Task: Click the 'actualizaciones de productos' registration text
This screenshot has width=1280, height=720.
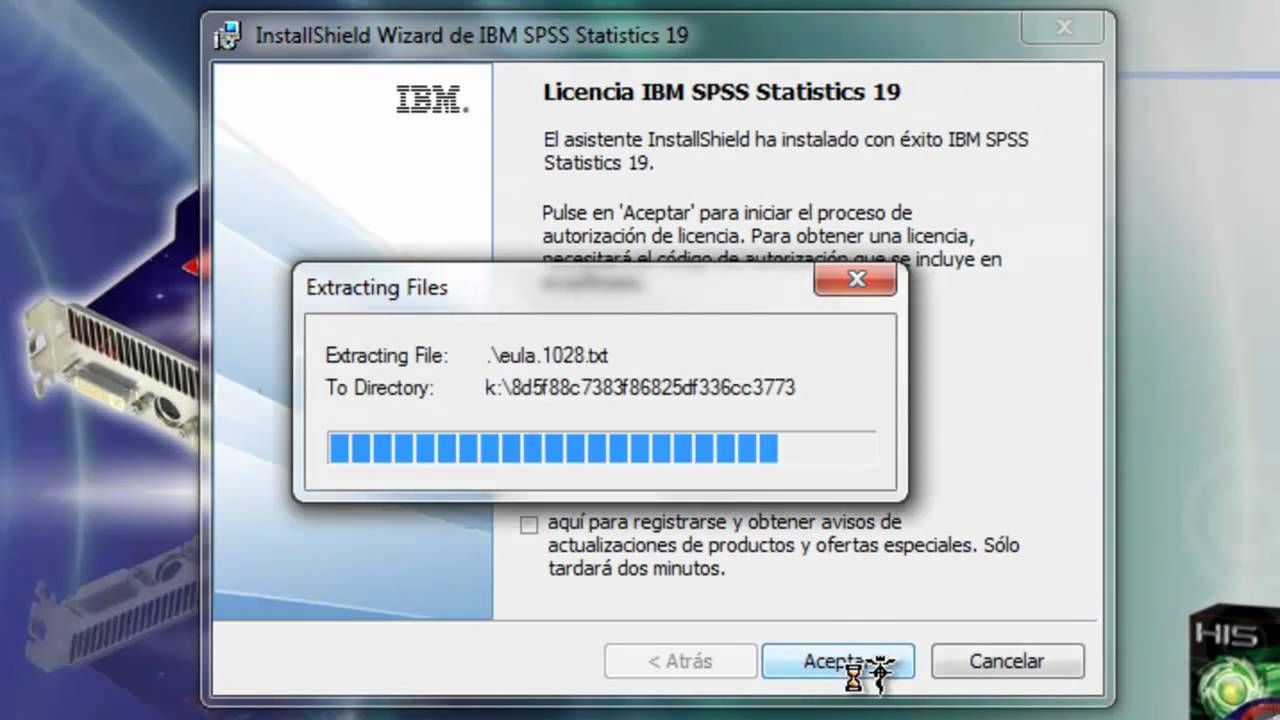Action: click(x=784, y=546)
